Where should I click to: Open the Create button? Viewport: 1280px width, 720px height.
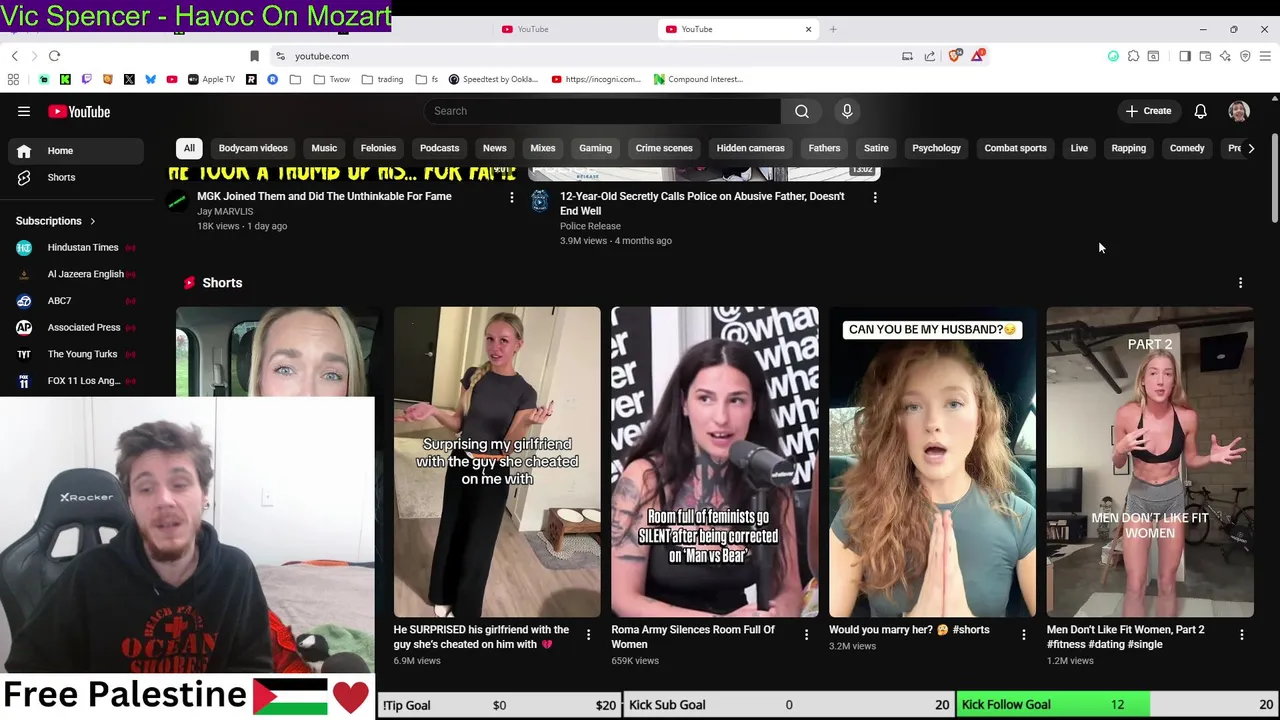coord(1148,111)
